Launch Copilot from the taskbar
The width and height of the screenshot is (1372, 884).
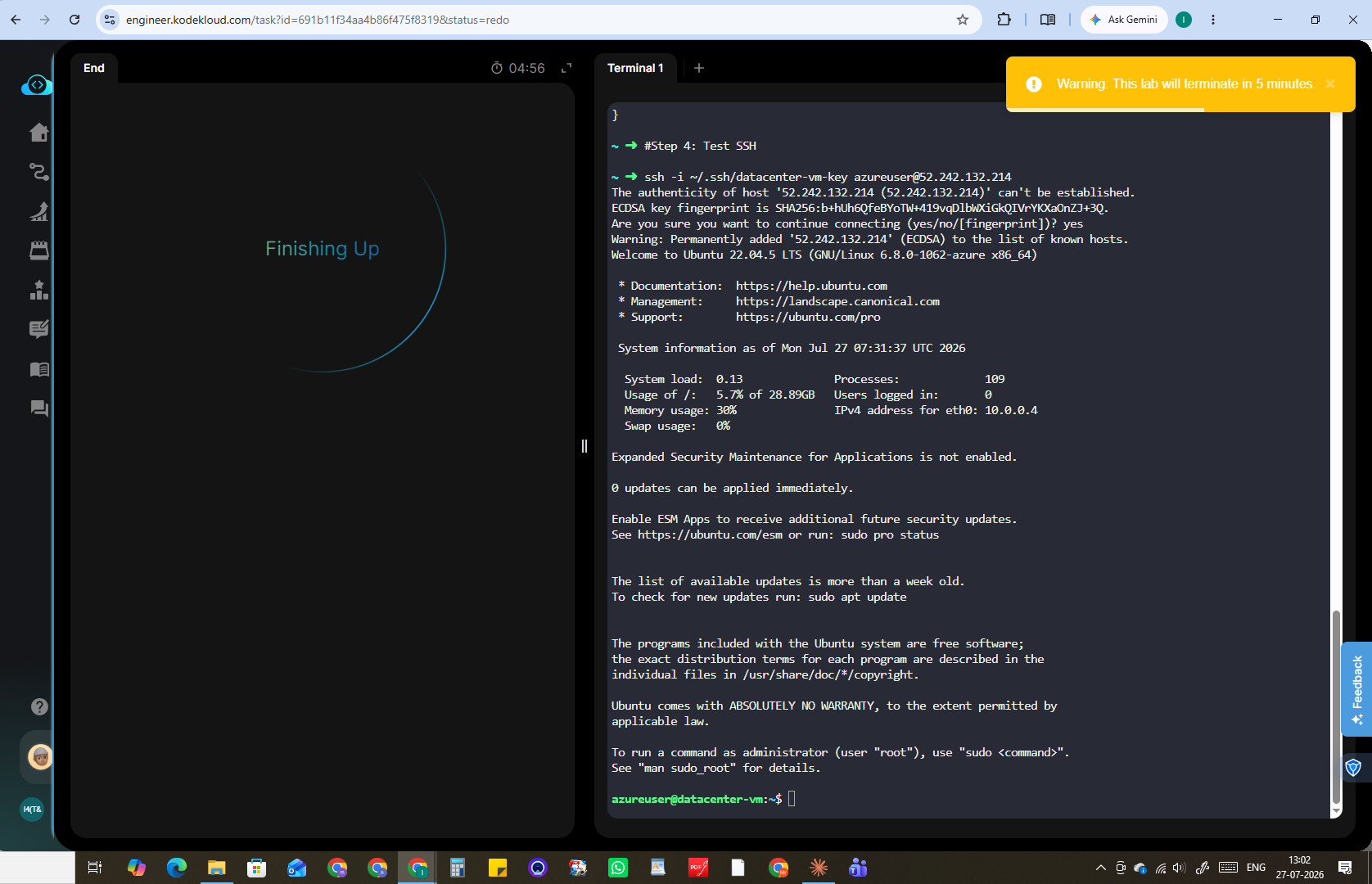pyautogui.click(x=136, y=868)
